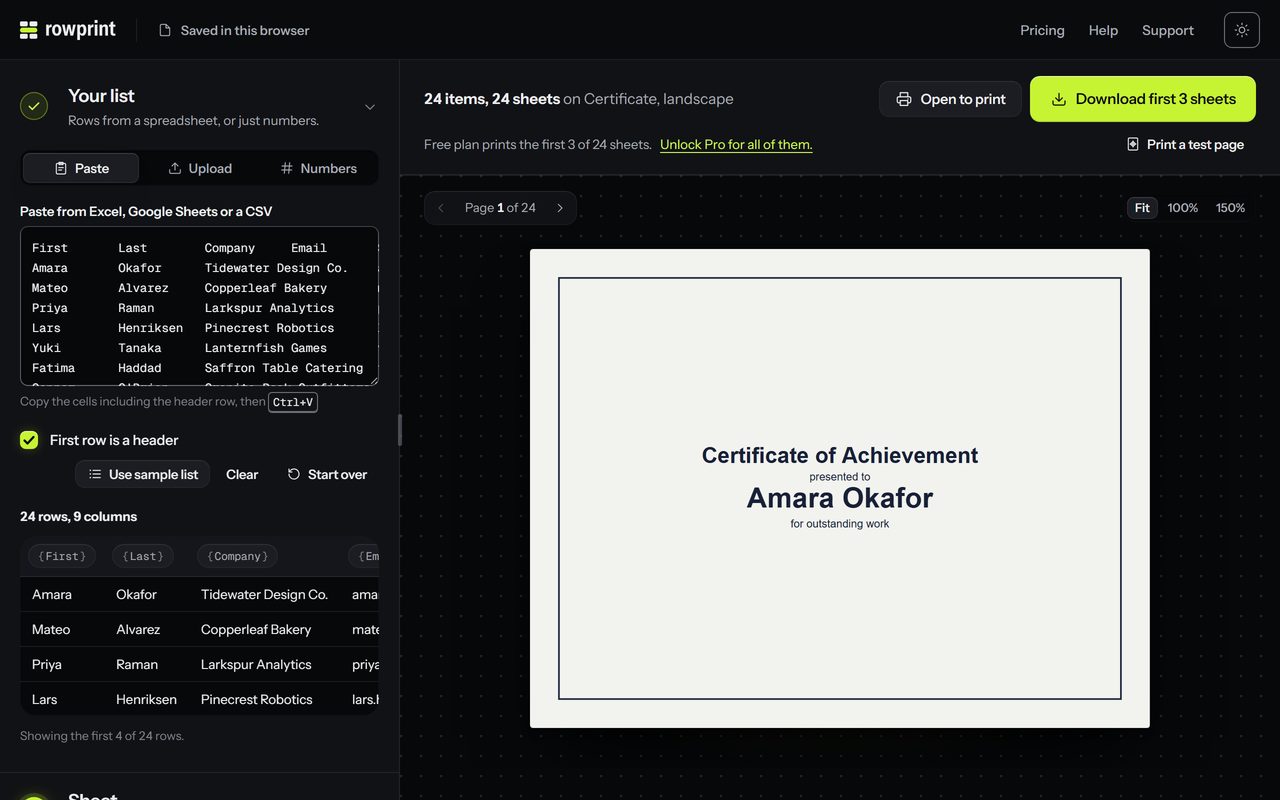1280x800 pixels.
Task: Click Use sample list button
Action: (142, 474)
